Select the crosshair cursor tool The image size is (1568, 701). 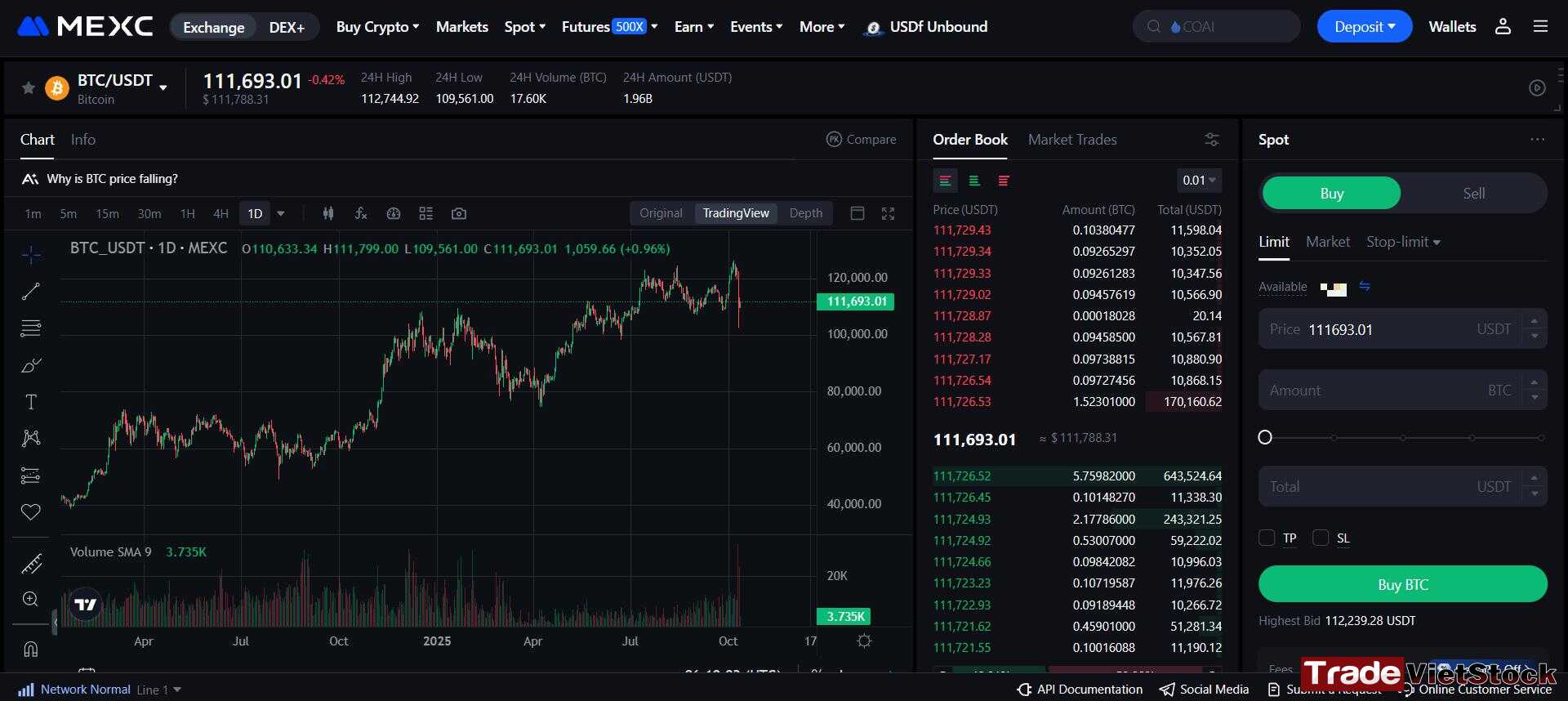(31, 255)
